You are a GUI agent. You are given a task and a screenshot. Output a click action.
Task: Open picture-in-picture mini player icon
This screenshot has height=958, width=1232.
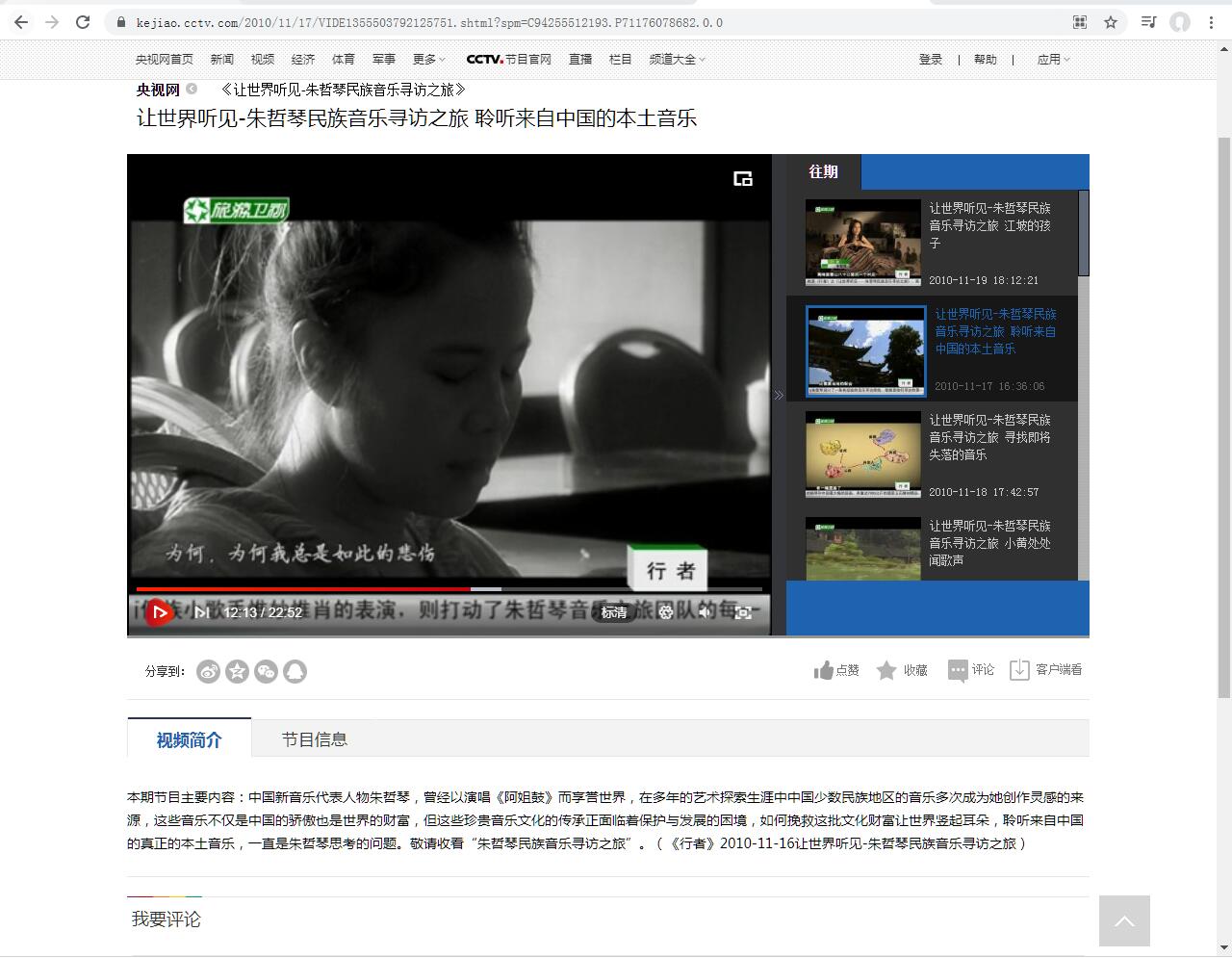click(742, 179)
